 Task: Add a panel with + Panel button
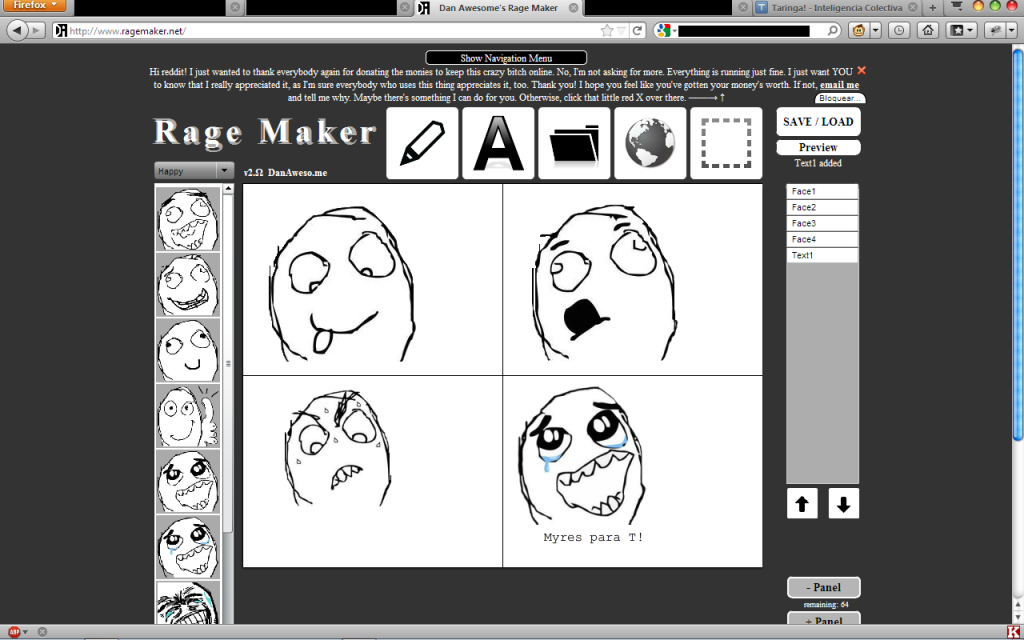tap(824, 619)
